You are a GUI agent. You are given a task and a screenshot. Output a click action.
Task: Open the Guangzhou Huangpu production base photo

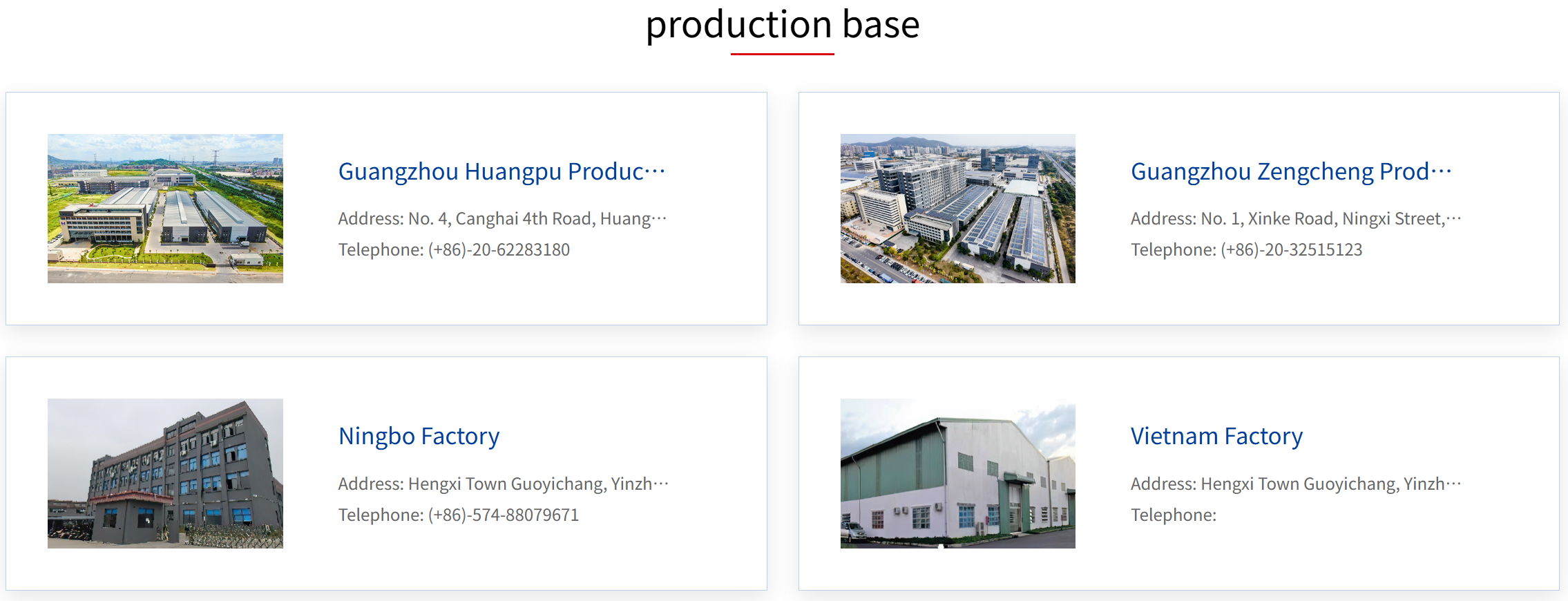165,209
